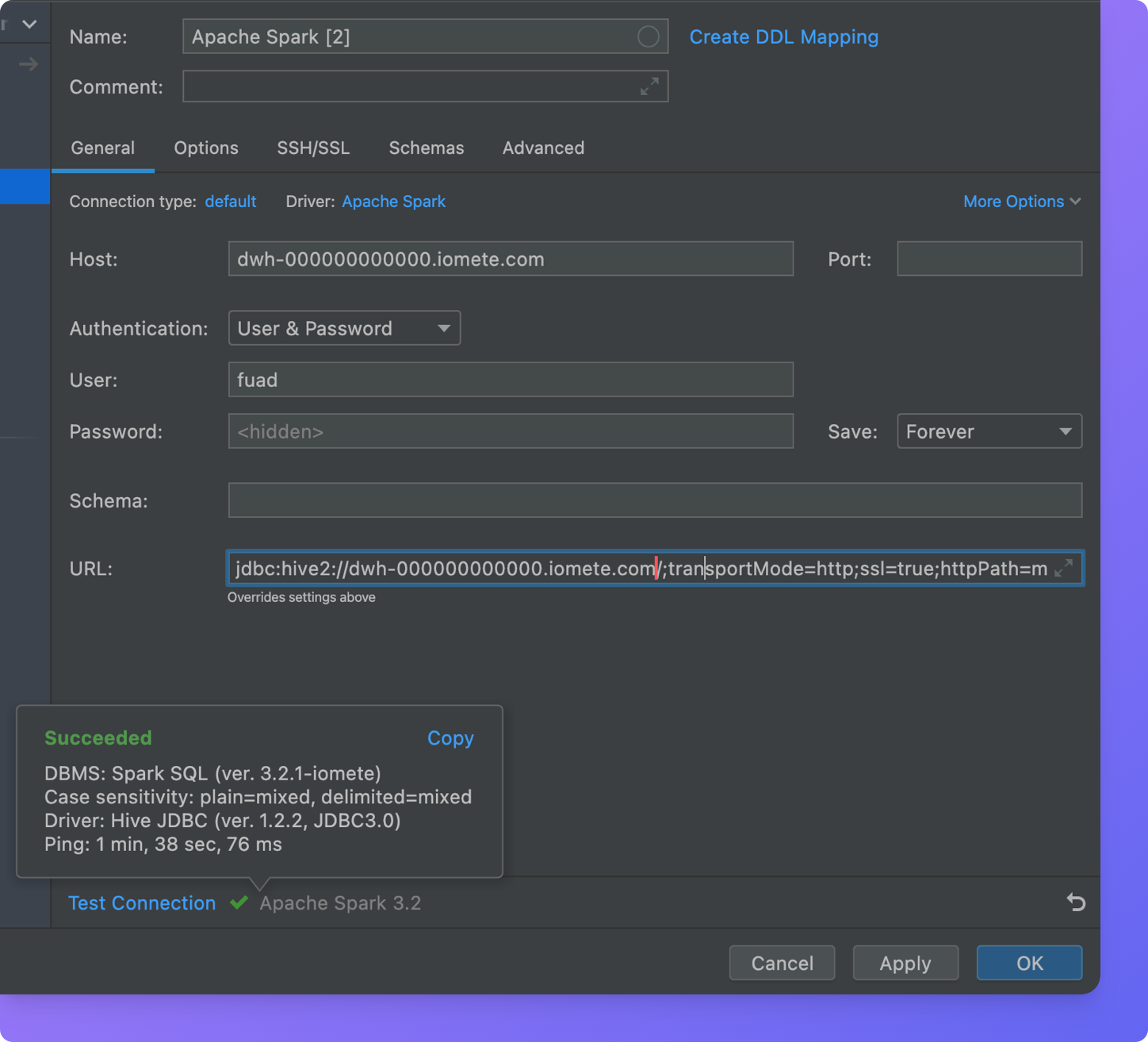Confirm with the OK button

tap(1029, 963)
